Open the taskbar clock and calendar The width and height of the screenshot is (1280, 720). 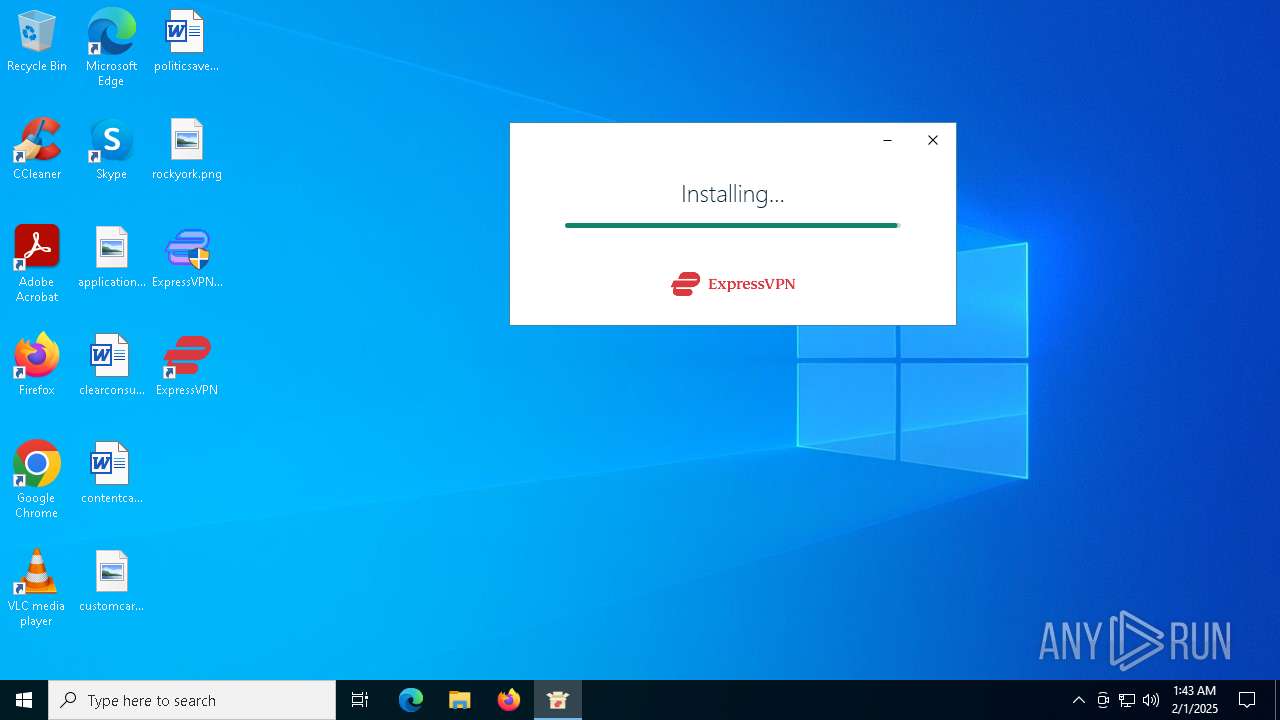[1195, 700]
